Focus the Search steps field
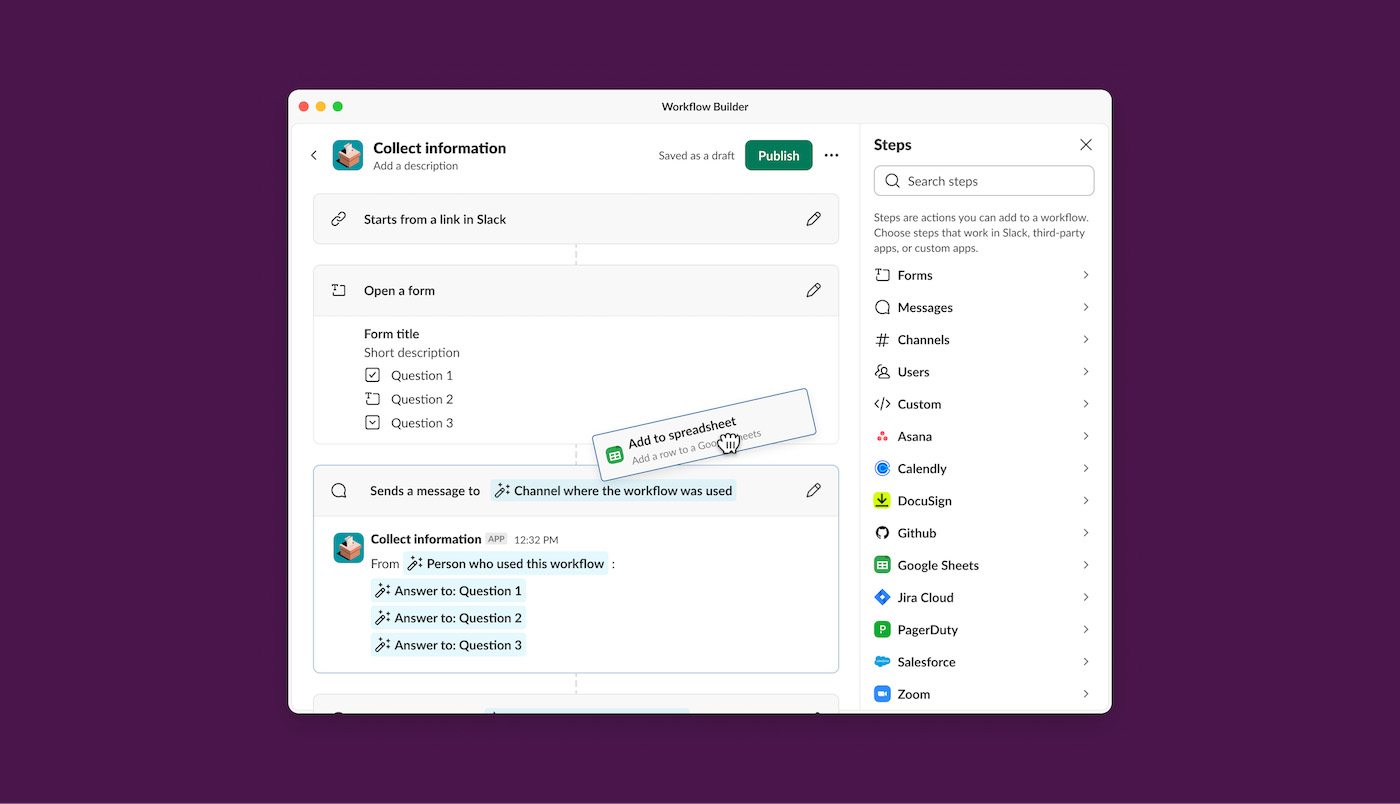Screen dimensions: 1400x804 [984, 181]
